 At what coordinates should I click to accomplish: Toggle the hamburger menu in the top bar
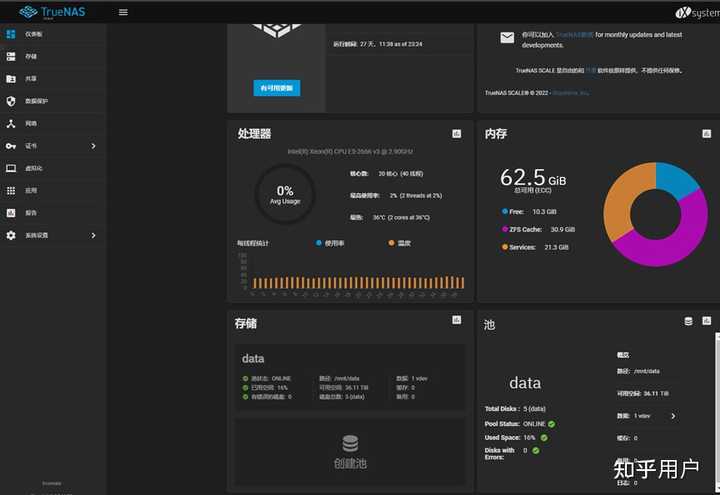123,12
